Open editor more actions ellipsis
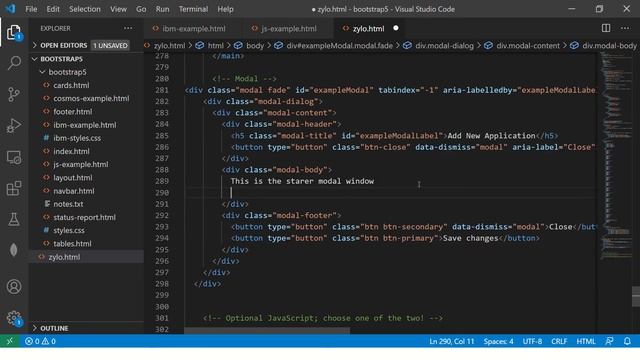Screen dimensions: 640x360 (625, 28)
